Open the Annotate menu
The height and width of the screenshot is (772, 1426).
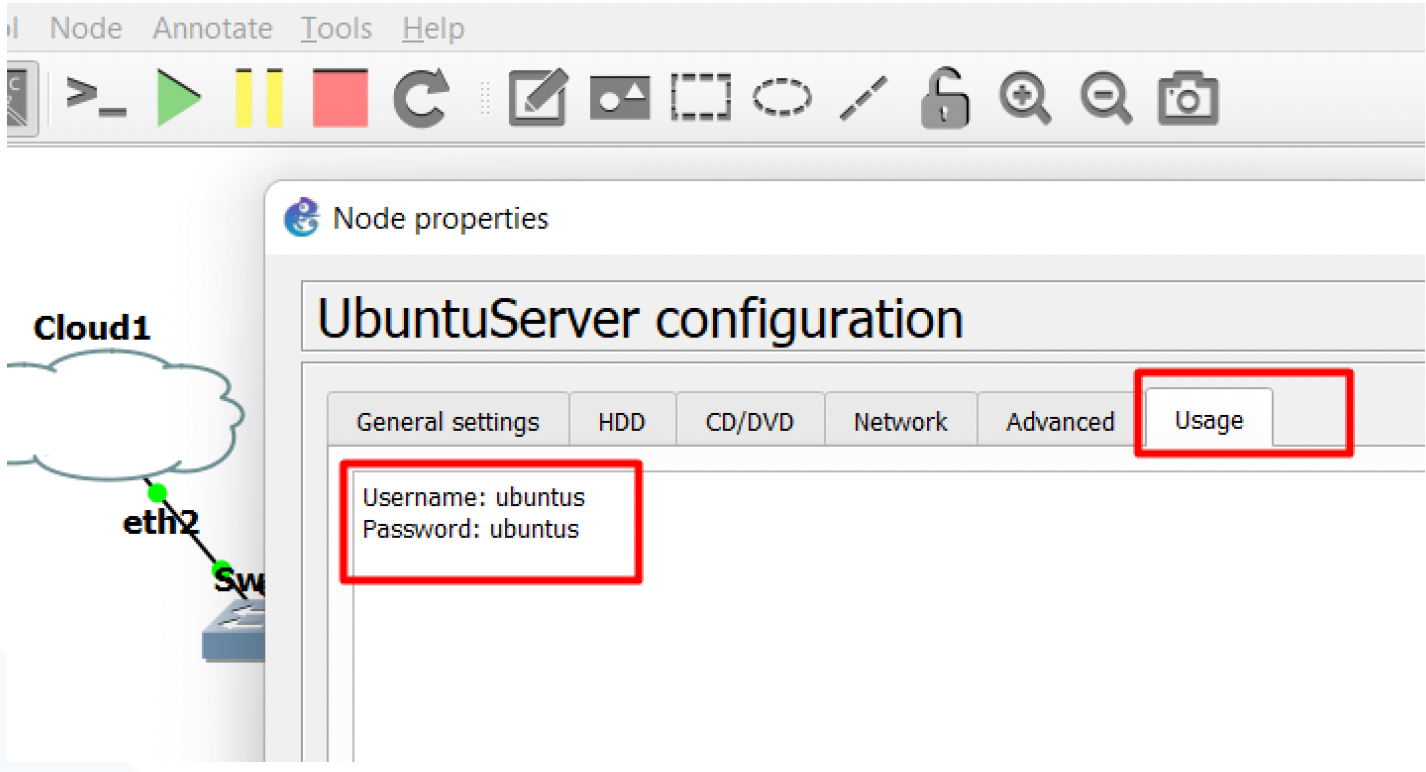212,28
